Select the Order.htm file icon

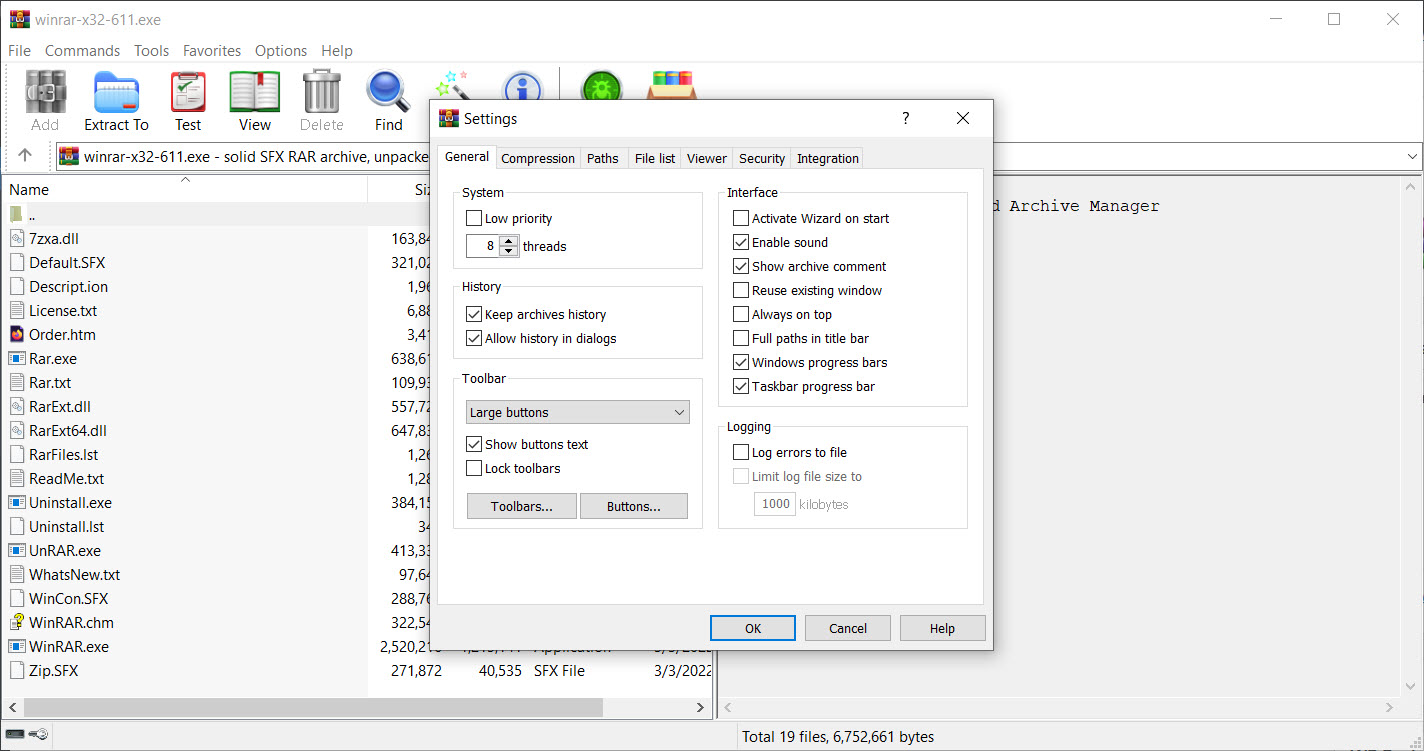(17, 334)
